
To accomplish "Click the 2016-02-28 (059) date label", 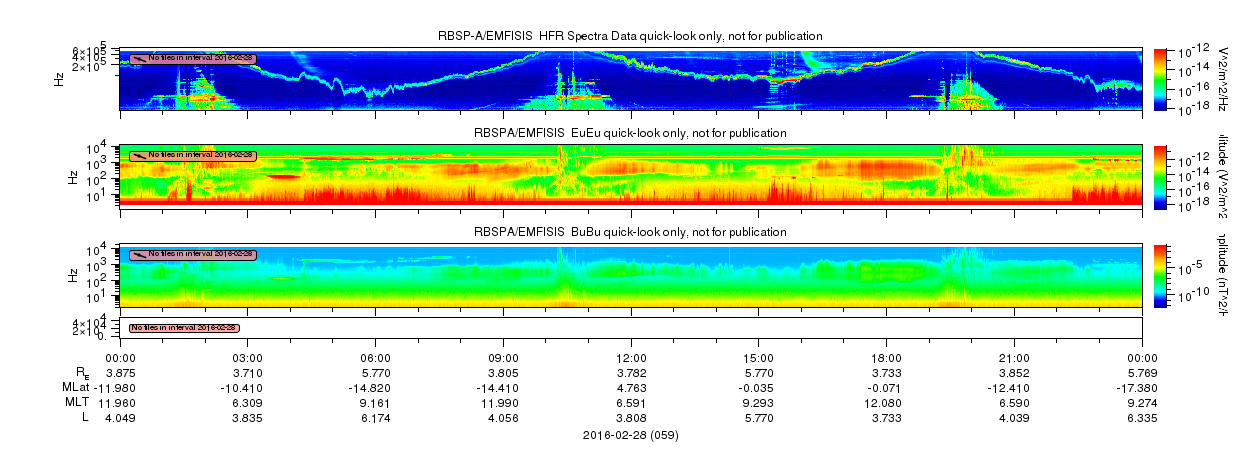I will tap(631, 435).
